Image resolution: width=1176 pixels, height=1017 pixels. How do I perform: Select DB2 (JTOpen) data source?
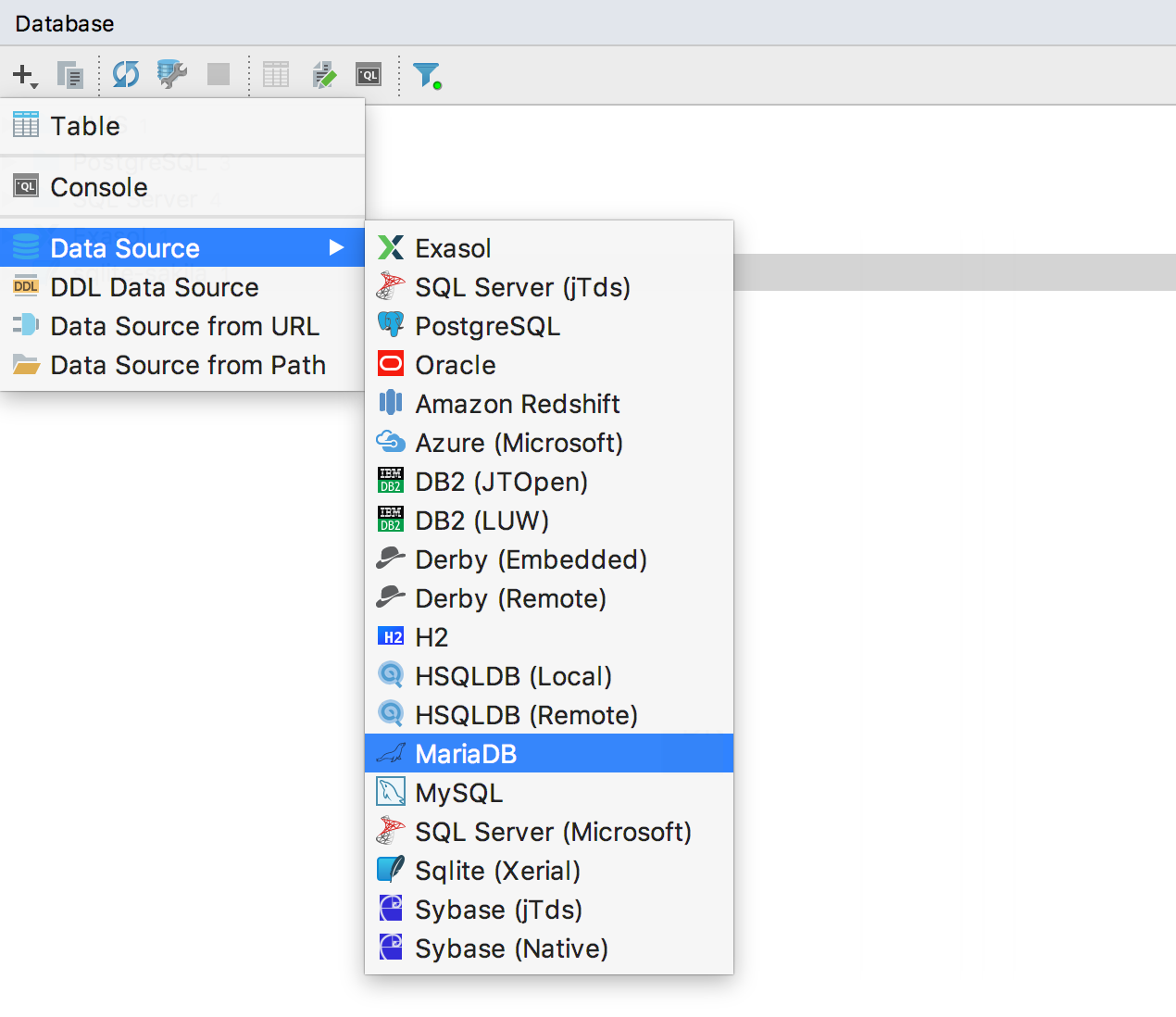pyautogui.click(x=549, y=482)
